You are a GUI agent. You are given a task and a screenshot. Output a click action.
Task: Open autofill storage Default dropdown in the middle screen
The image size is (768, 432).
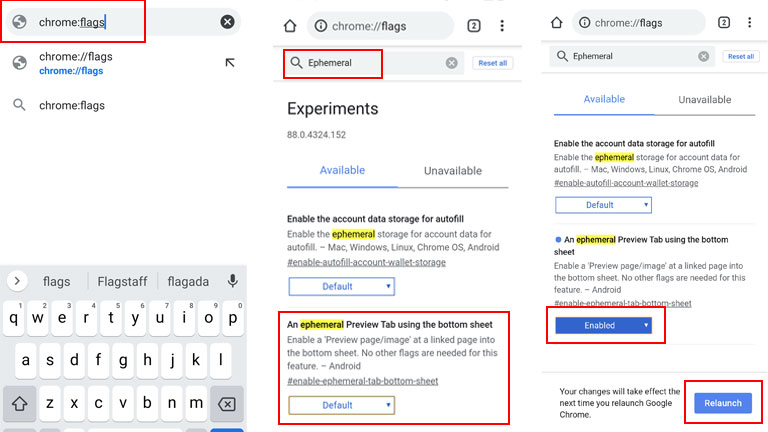coord(342,287)
